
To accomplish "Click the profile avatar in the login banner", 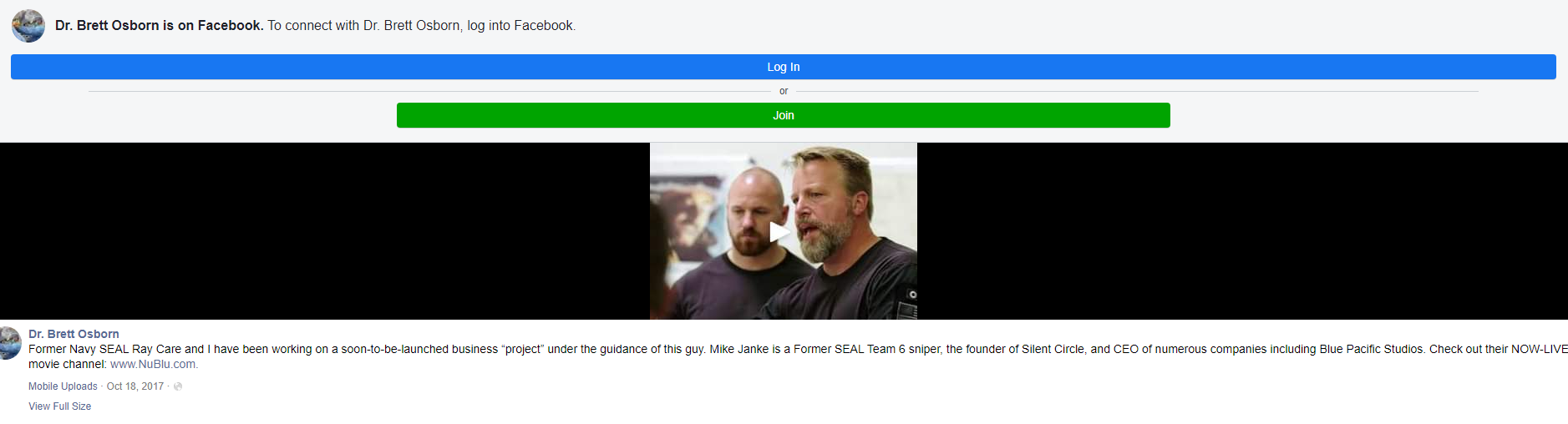I will pyautogui.click(x=28, y=26).
